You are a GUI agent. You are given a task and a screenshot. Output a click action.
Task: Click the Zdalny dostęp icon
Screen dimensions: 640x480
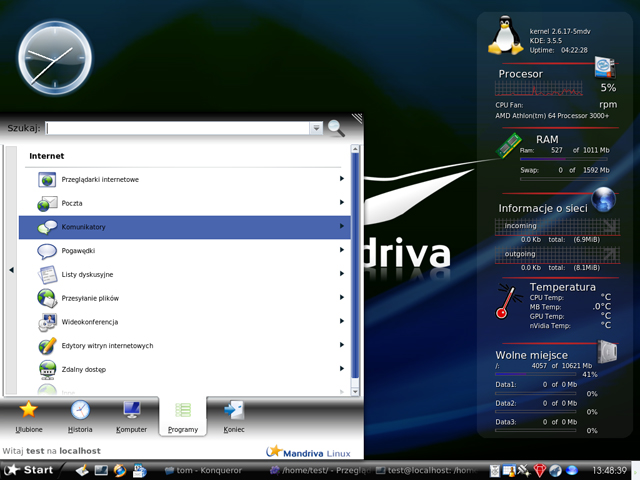pyautogui.click(x=48, y=369)
